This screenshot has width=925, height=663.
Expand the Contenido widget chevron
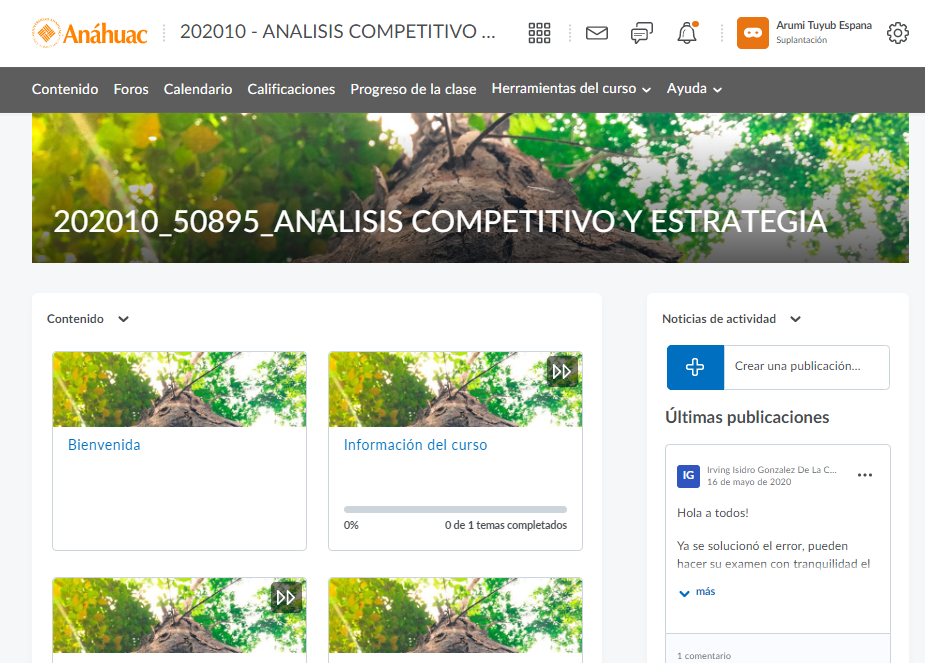(123, 319)
